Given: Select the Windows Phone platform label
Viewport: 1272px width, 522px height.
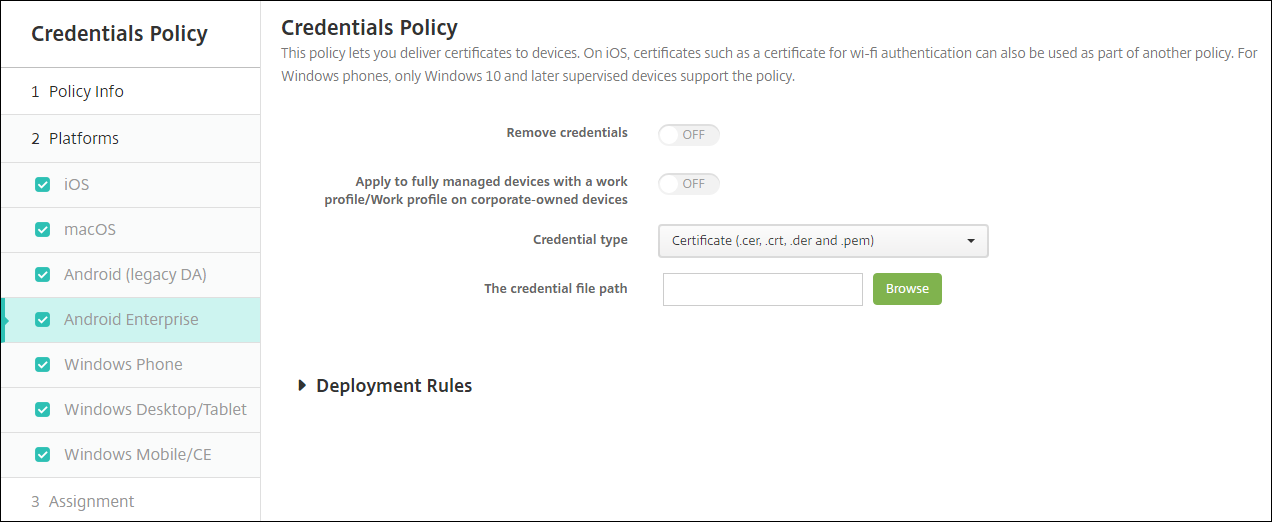Looking at the screenshot, I should tap(123, 365).
